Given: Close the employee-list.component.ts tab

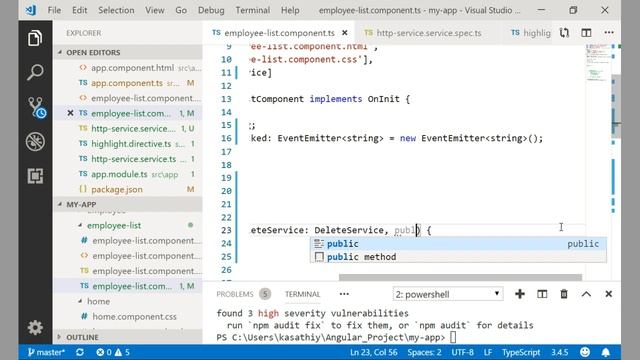Looking at the screenshot, I should pyautogui.click(x=345, y=33).
